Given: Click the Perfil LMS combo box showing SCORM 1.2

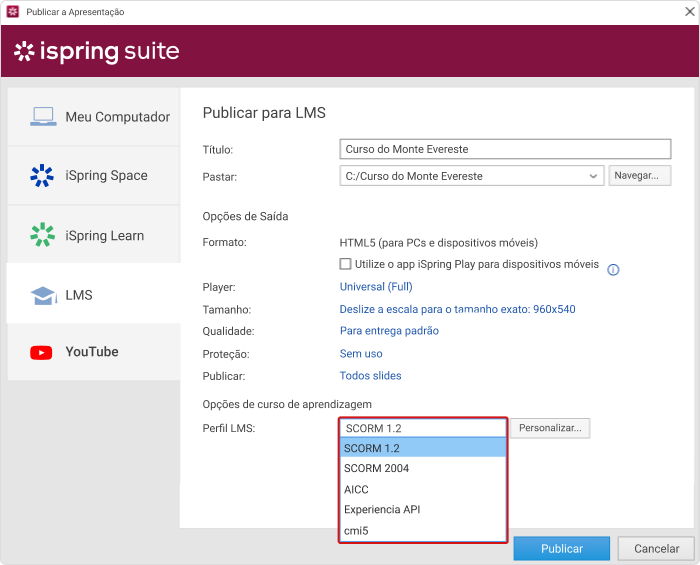Looking at the screenshot, I should (x=423, y=428).
